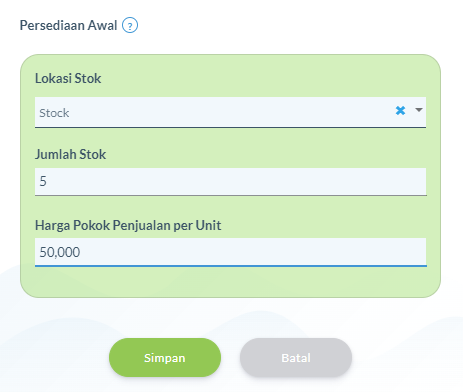Select the Jumlah Stok input field
The image size is (463, 392).
(230, 182)
